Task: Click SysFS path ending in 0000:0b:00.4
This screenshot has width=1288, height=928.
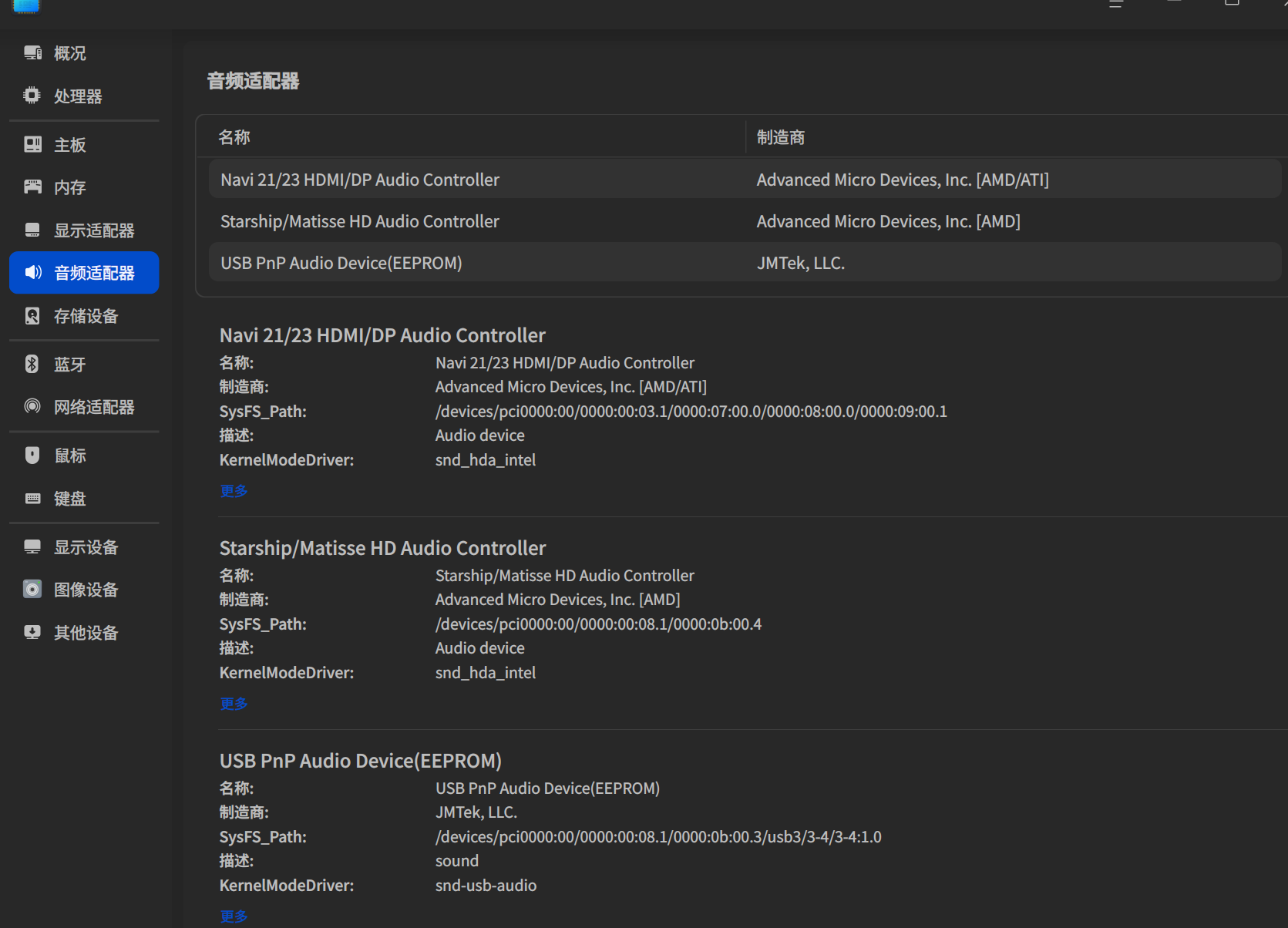Action: click(x=598, y=624)
